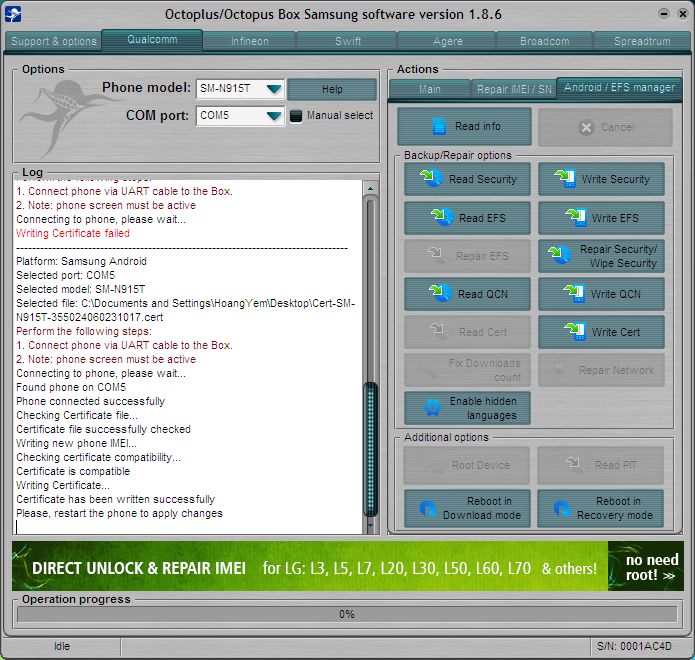Open the COM port dropdown arrow
The image size is (695, 660).
point(274,116)
